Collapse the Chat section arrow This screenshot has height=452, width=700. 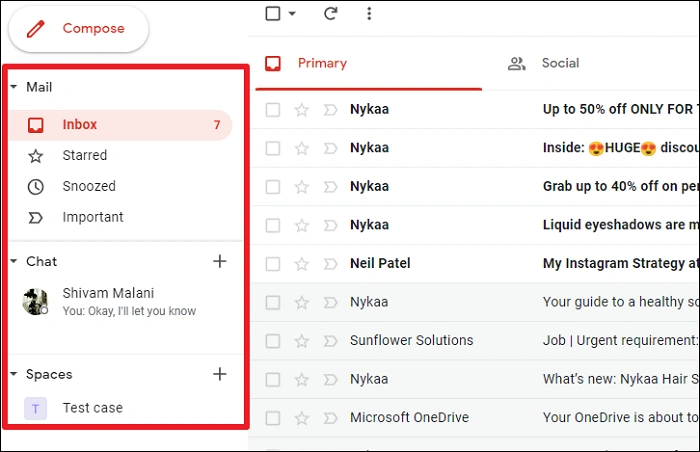pos(14,261)
